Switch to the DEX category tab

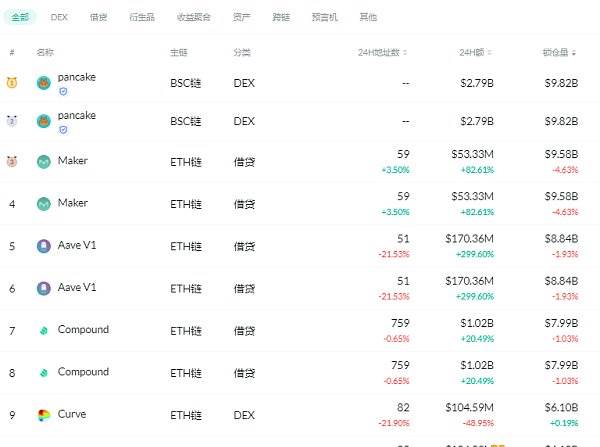[59, 17]
